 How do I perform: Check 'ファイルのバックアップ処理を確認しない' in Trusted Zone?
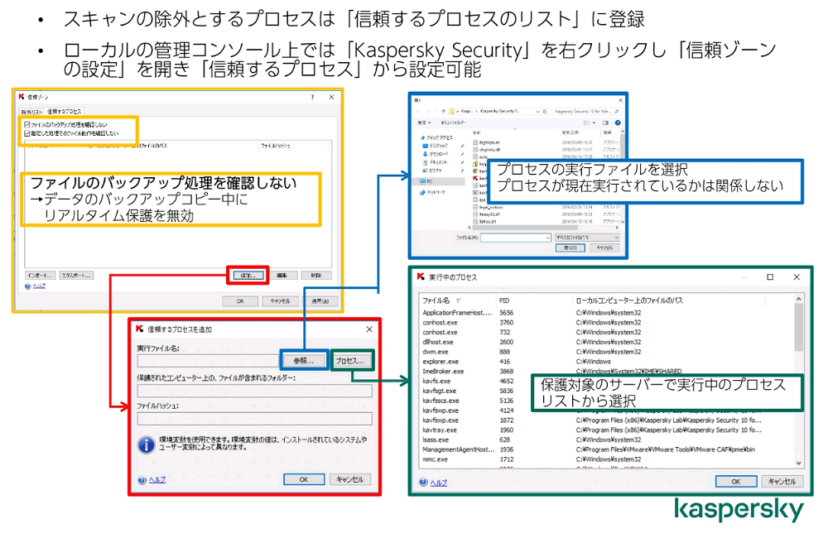pyautogui.click(x=27, y=125)
